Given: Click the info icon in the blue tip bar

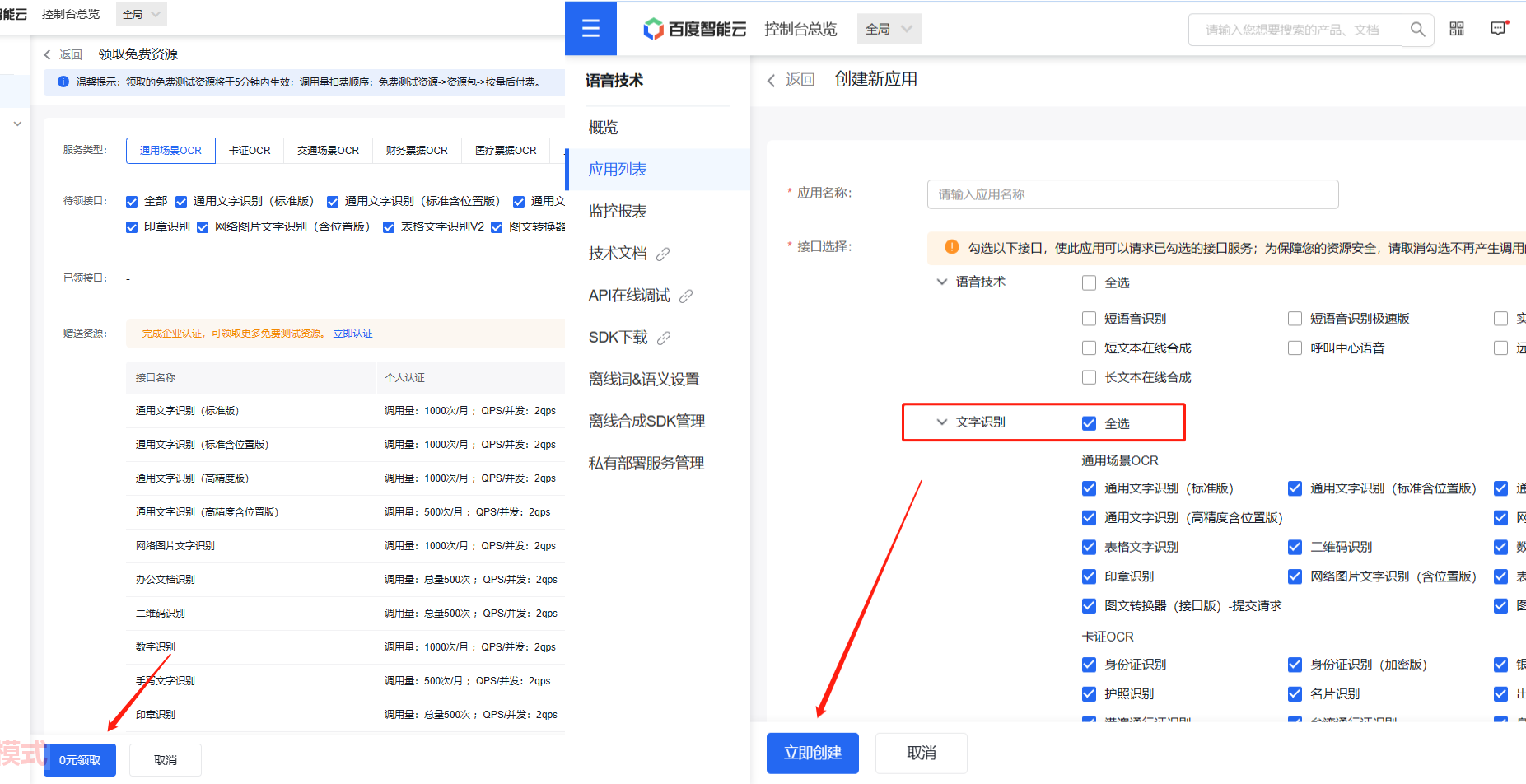Looking at the screenshot, I should (63, 82).
